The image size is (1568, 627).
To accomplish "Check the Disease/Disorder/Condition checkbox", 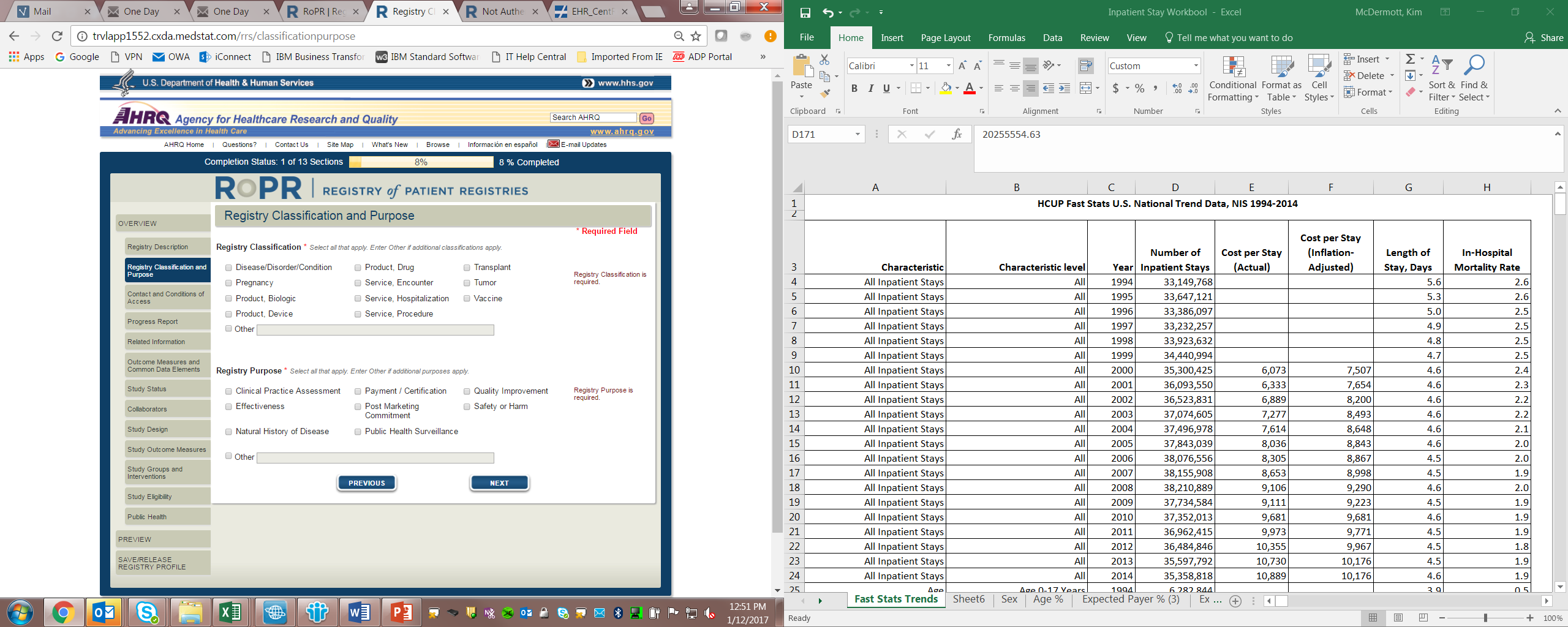I will pos(228,268).
